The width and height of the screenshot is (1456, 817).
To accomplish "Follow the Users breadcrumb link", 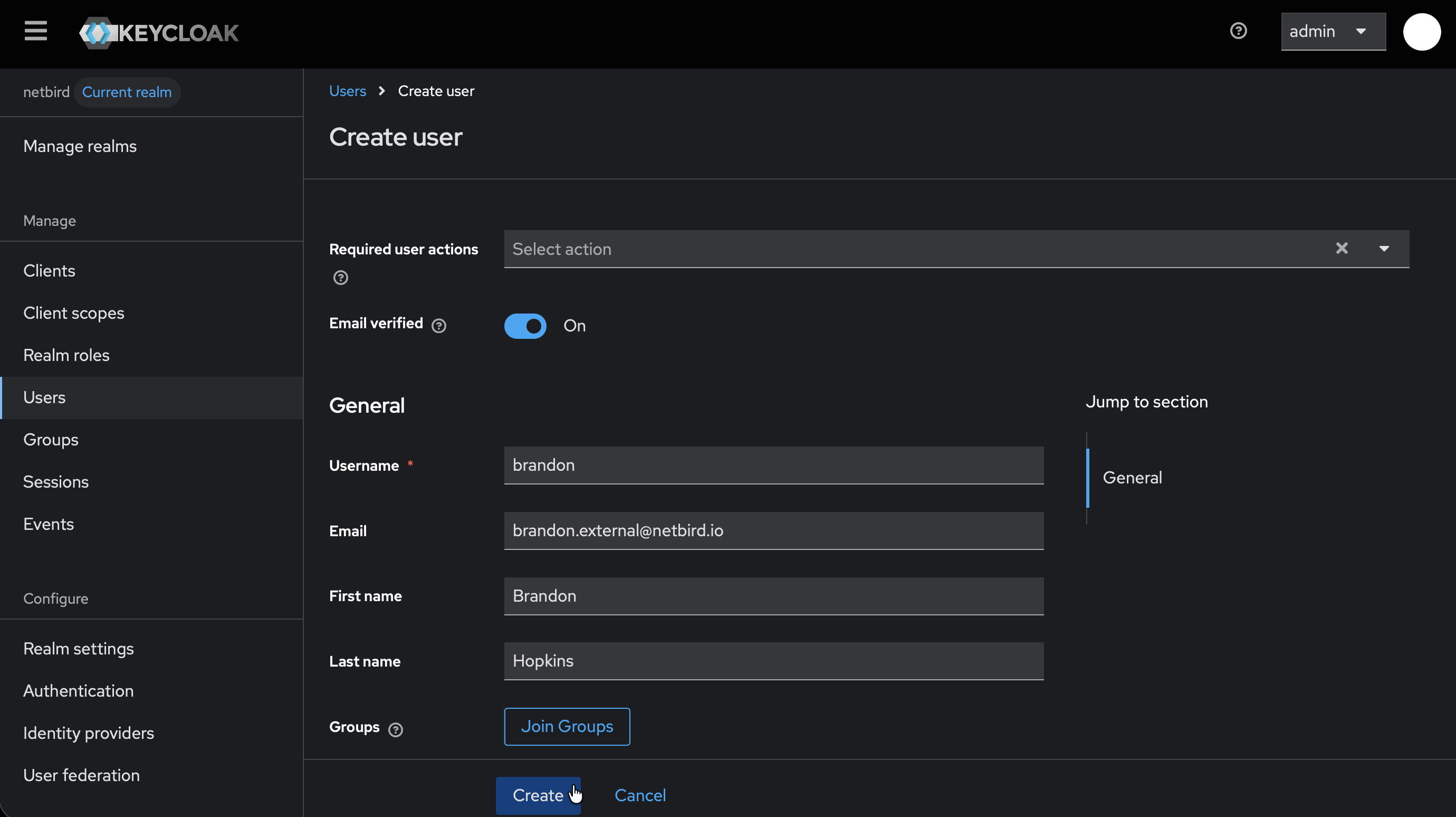I will coord(347,90).
